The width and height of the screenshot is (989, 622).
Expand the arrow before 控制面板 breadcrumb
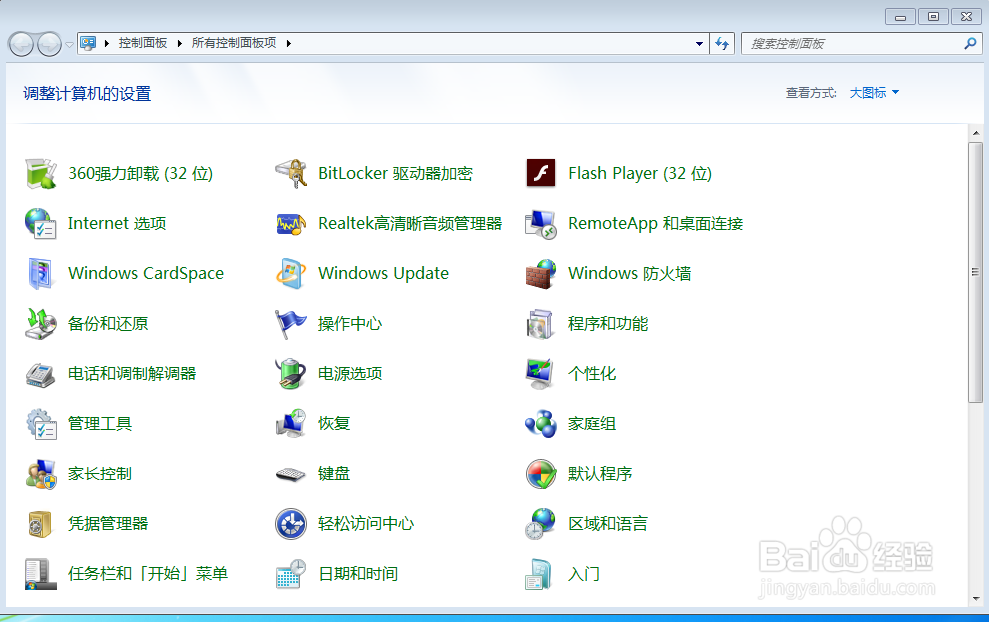106,44
